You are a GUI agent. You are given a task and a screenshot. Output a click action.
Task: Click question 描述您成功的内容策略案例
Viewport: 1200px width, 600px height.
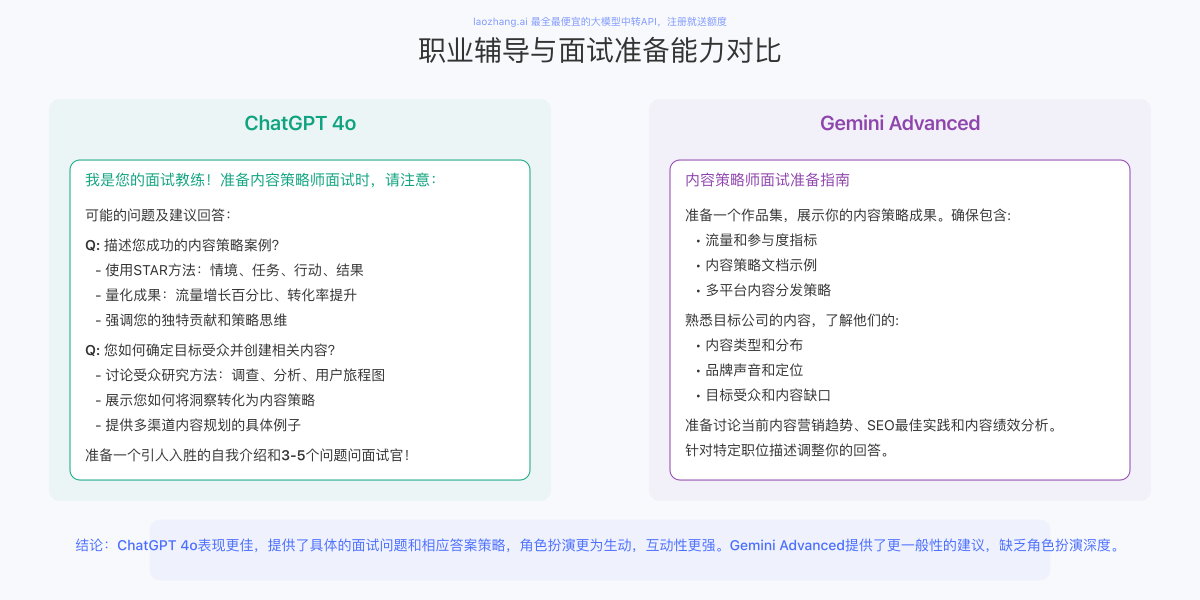[x=182, y=245]
